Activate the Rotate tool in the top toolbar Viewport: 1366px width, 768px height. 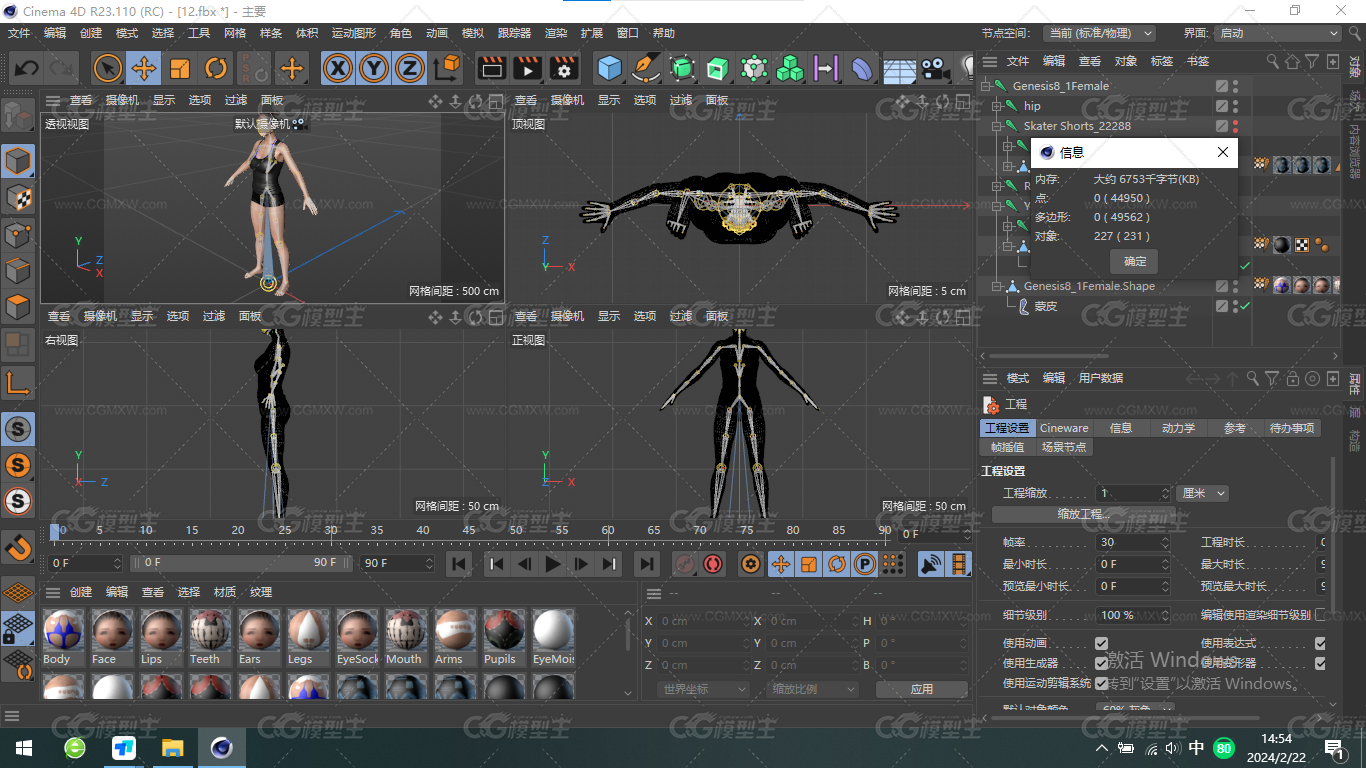(216, 68)
